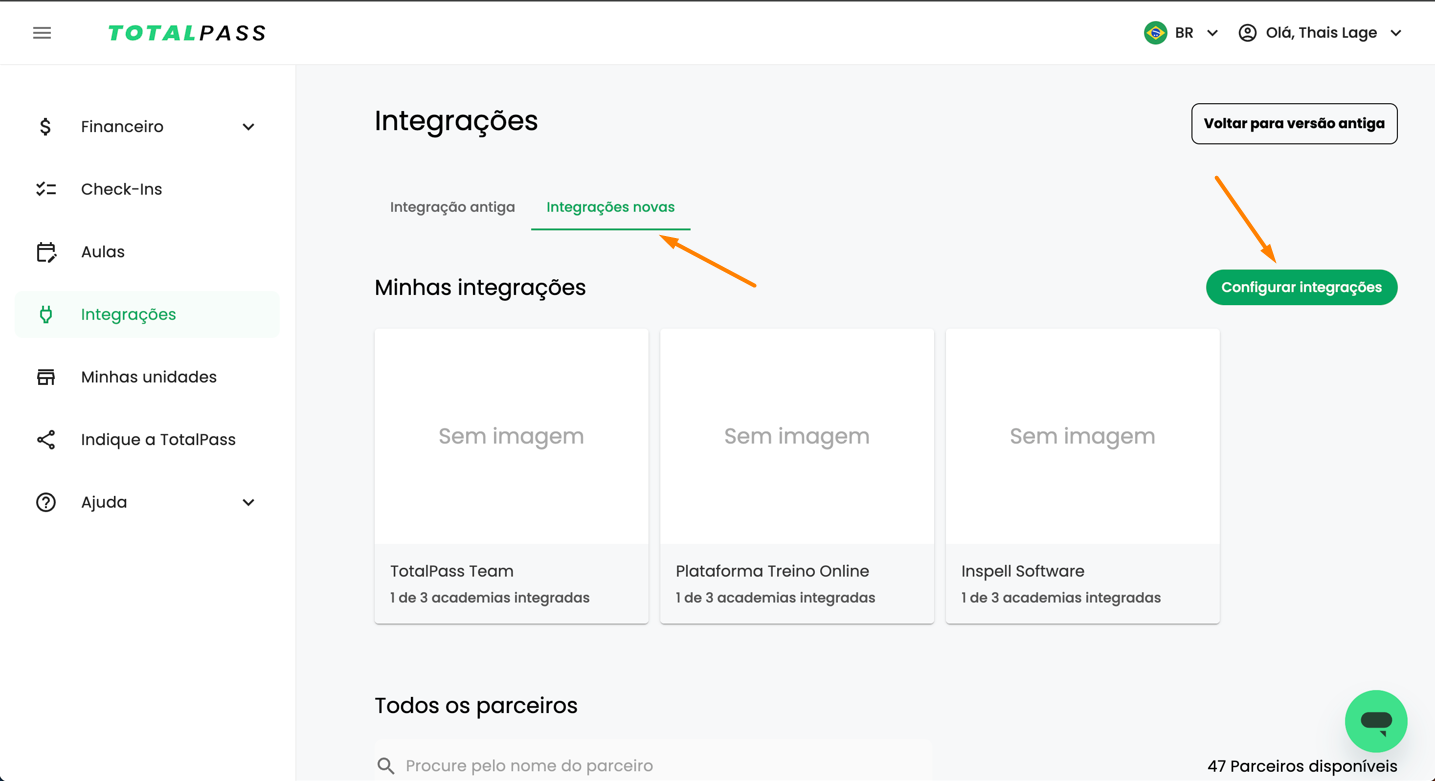The height and width of the screenshot is (781, 1435).
Task: Open the Inspell Software card image
Action: click(x=1082, y=436)
